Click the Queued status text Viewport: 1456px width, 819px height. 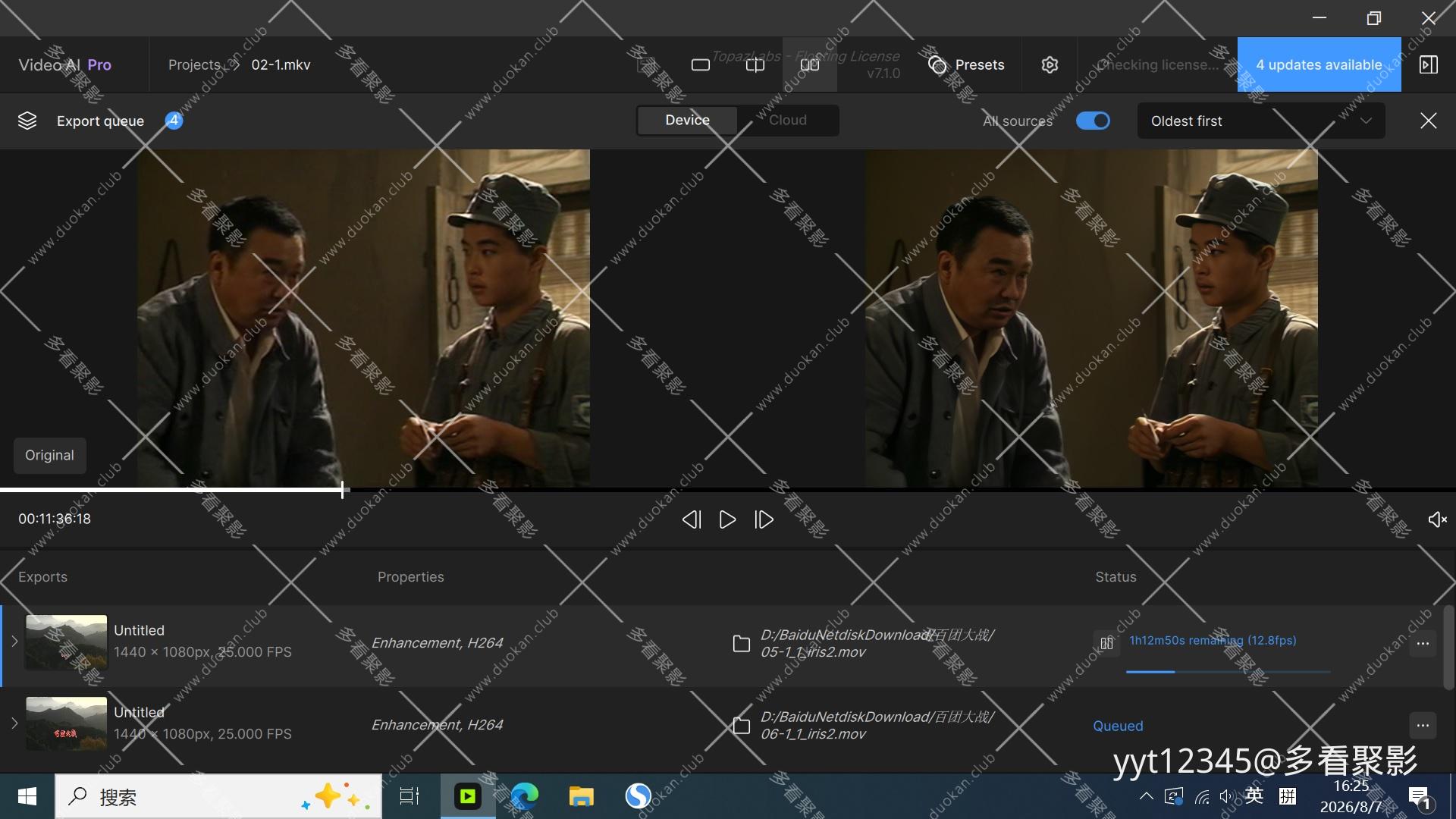(x=1118, y=726)
